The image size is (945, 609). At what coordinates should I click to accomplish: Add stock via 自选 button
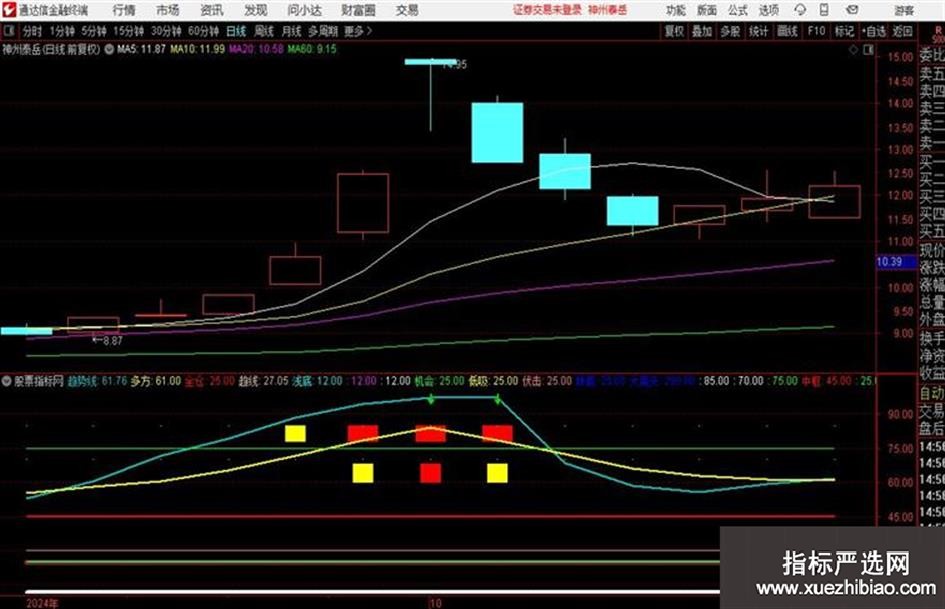[x=874, y=31]
